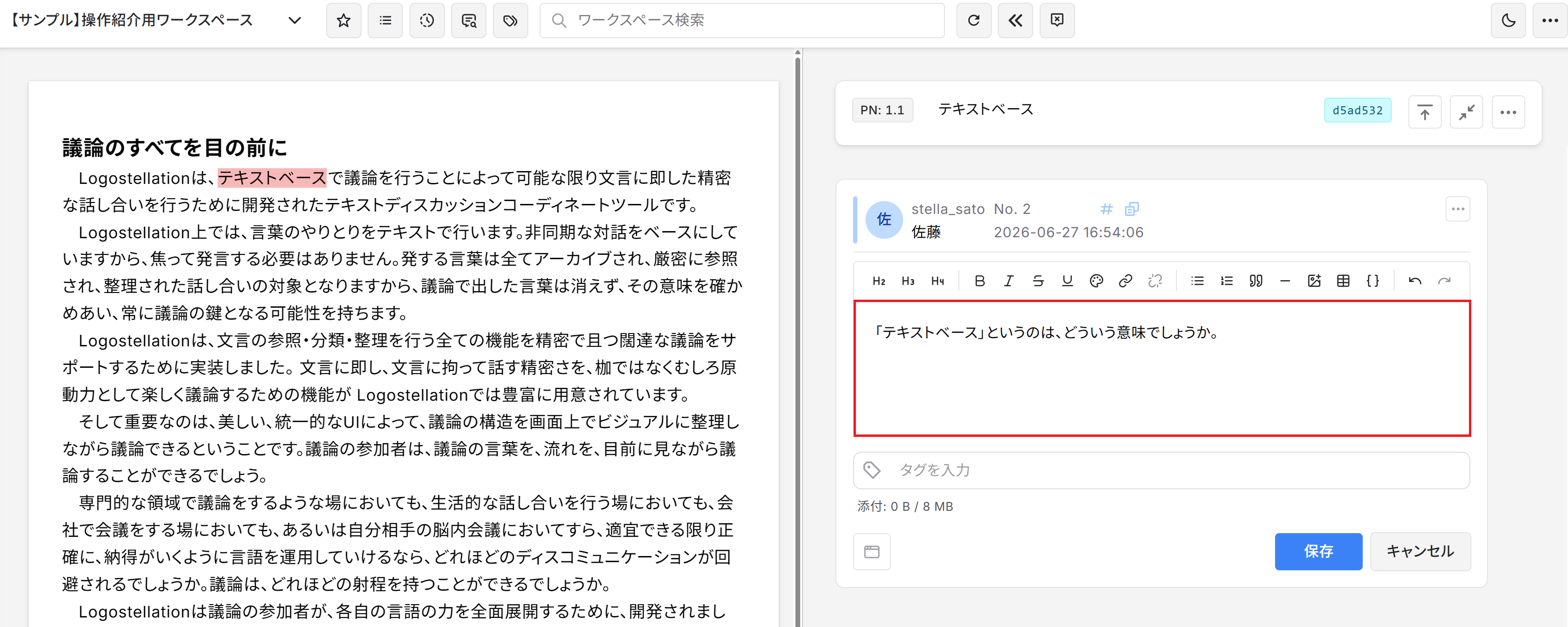Click the undo arrow in editor toolbar
The image size is (1568, 627).
[1415, 281]
